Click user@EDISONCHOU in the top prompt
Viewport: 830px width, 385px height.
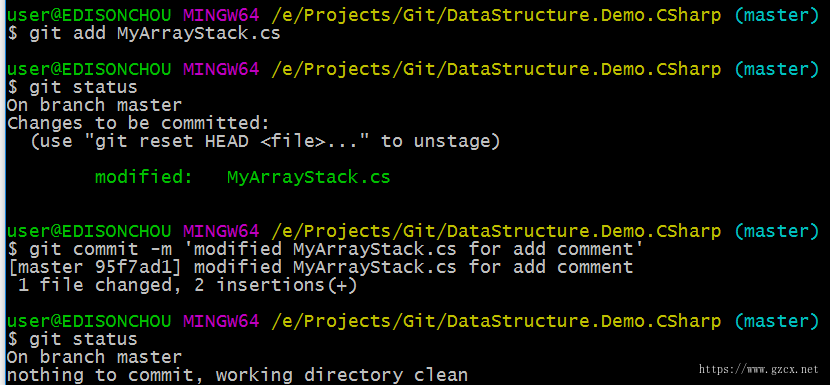89,16
